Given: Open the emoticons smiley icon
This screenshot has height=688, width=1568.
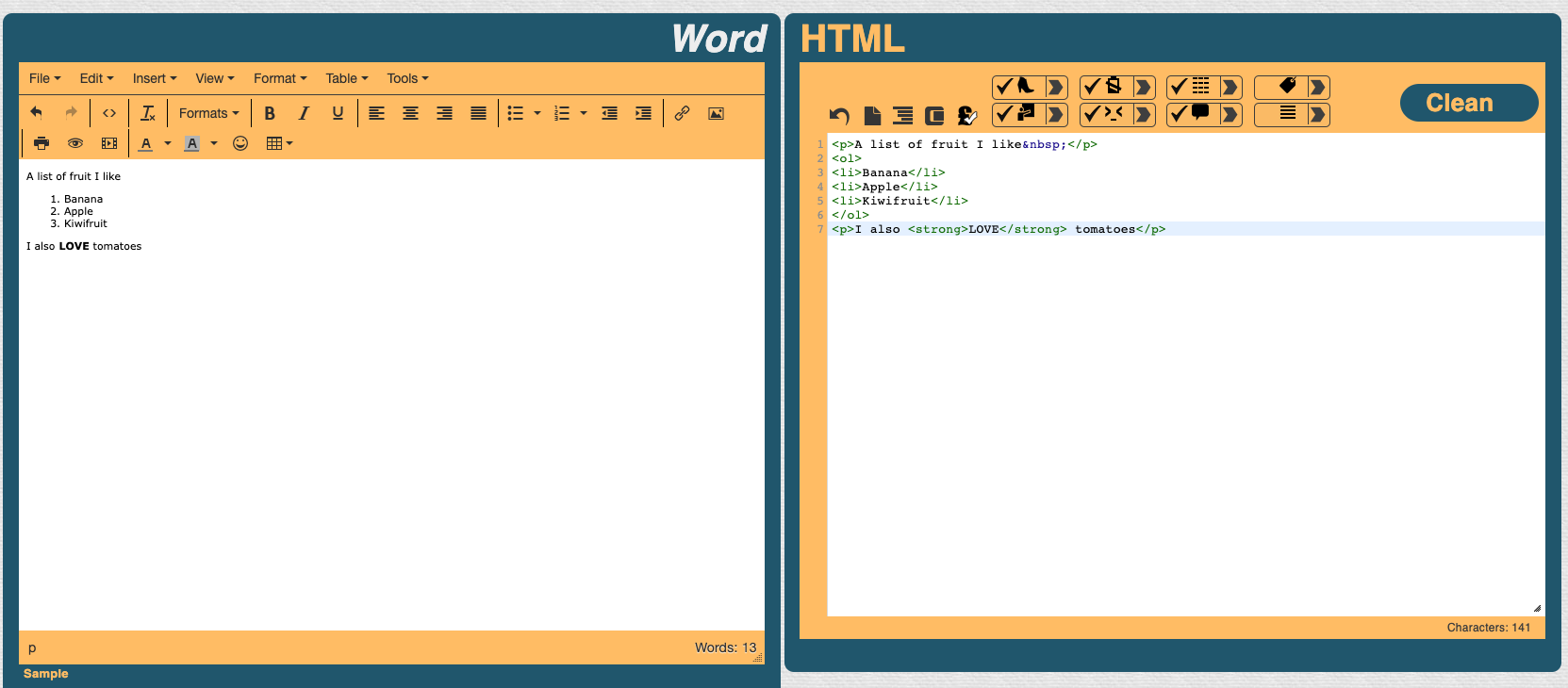Looking at the screenshot, I should click(x=240, y=143).
